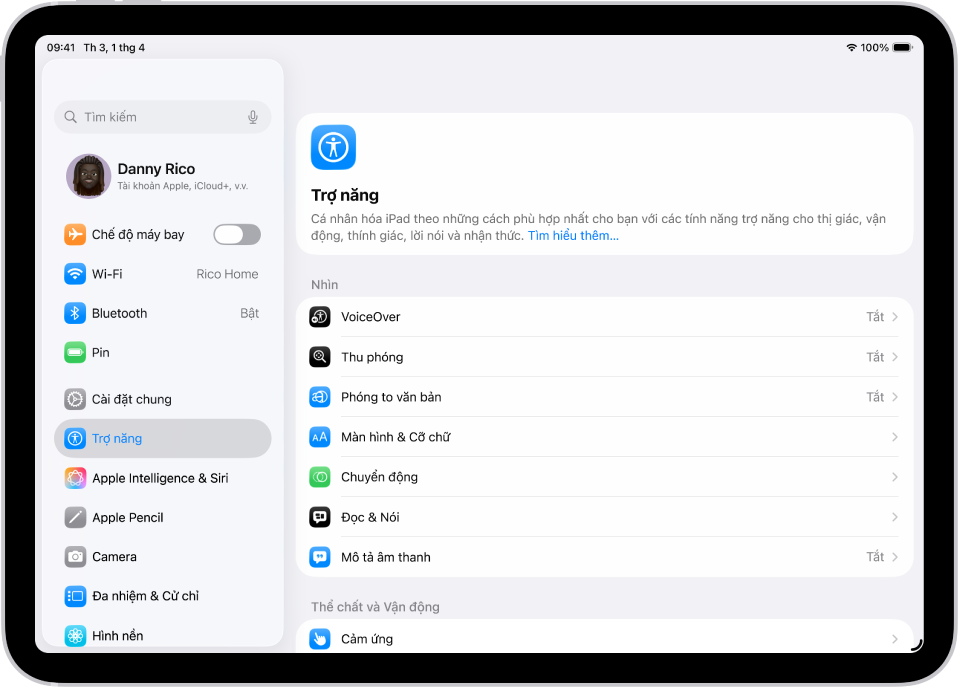Click the Hình nền flower icon
960x692 pixels.
[75, 636]
